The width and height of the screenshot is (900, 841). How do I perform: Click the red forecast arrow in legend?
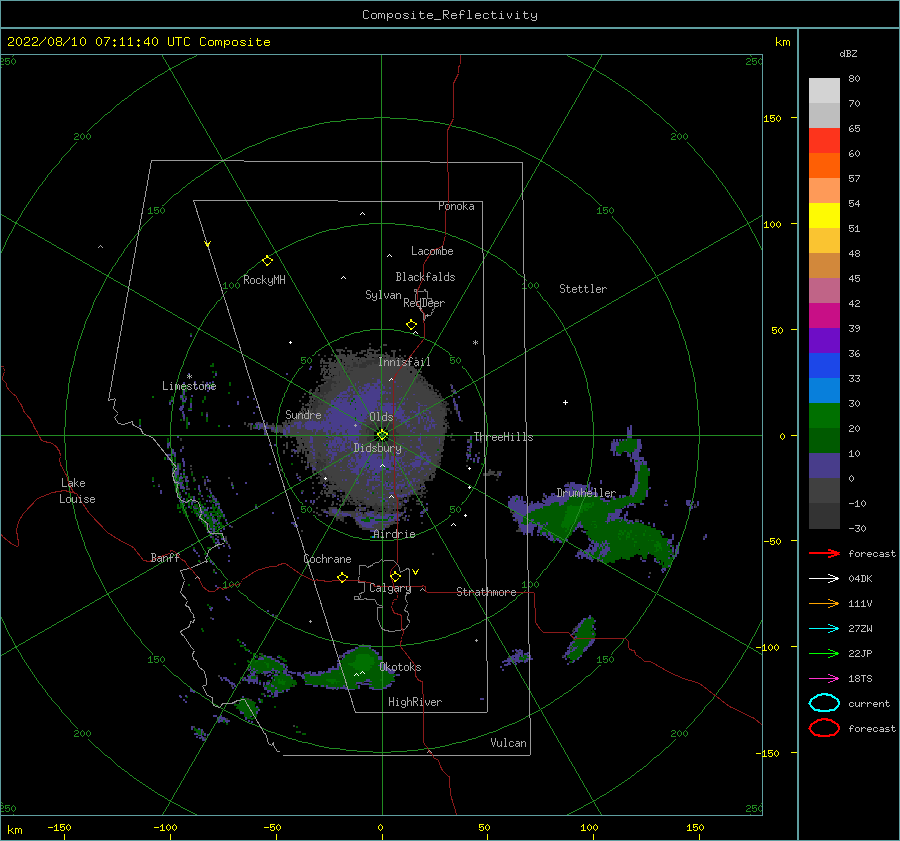click(x=824, y=553)
